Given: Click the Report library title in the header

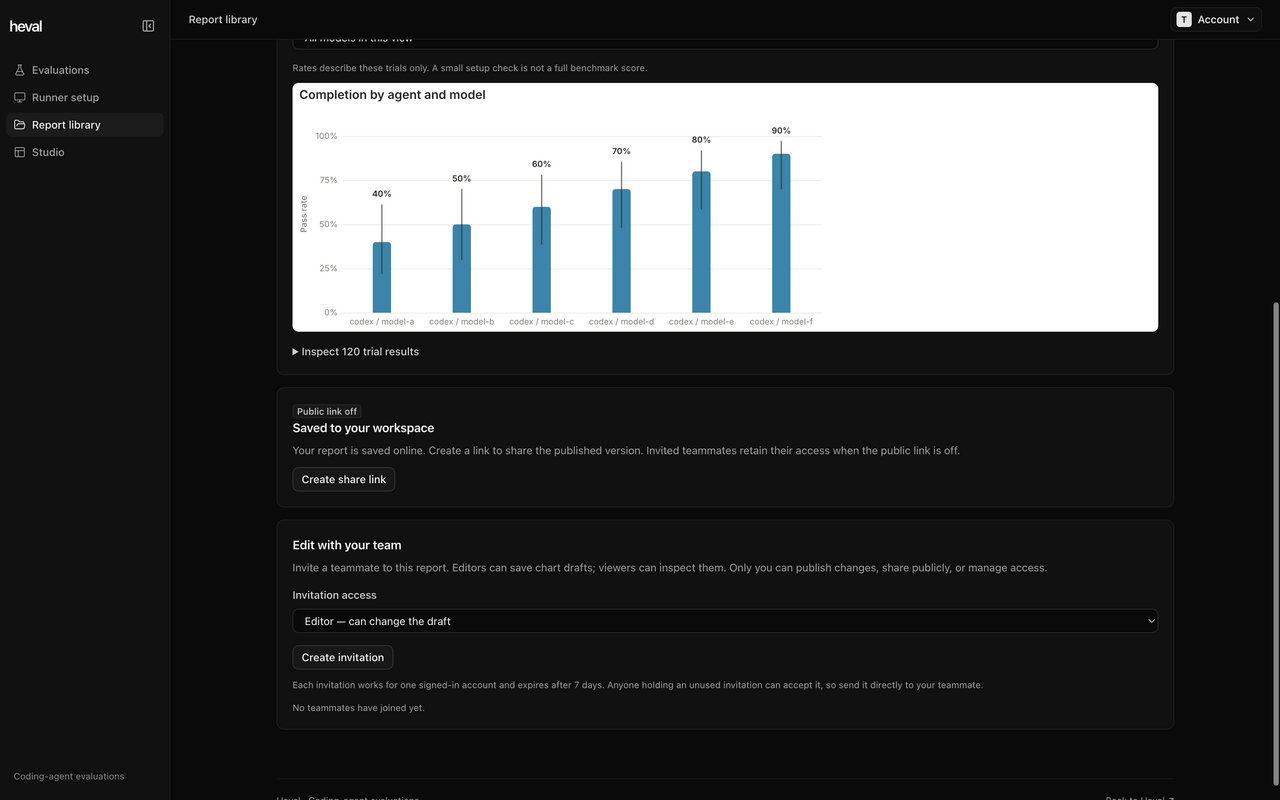Looking at the screenshot, I should [223, 20].
